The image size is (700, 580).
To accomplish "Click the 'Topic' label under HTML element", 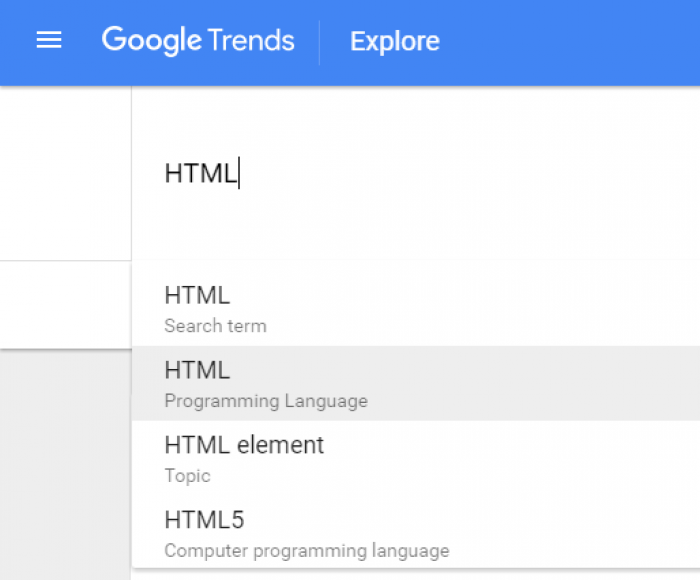I will [x=187, y=476].
